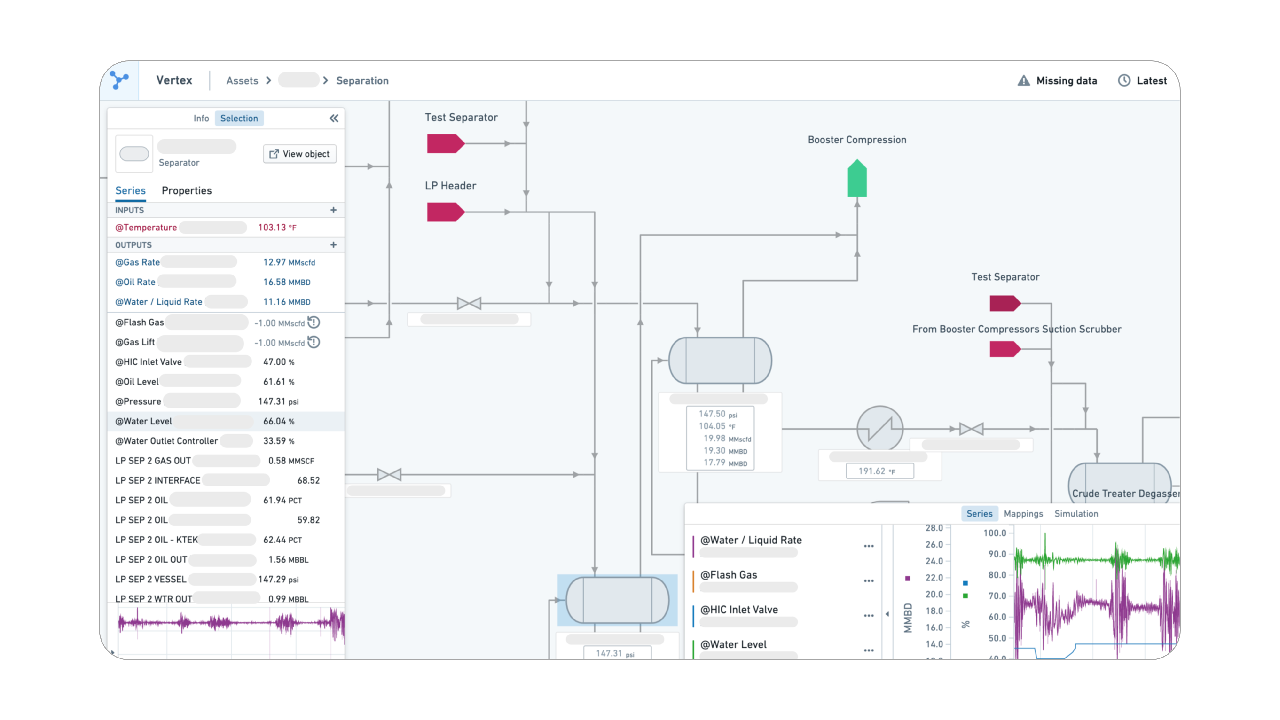Open the Simulation tab
Screen dimensions: 1280x720
[x=1076, y=514]
